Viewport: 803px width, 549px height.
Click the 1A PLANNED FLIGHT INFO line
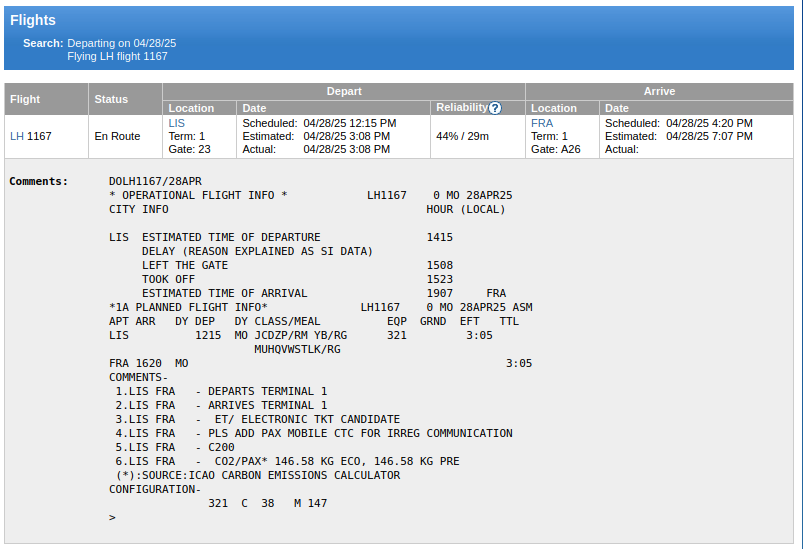tap(321, 307)
